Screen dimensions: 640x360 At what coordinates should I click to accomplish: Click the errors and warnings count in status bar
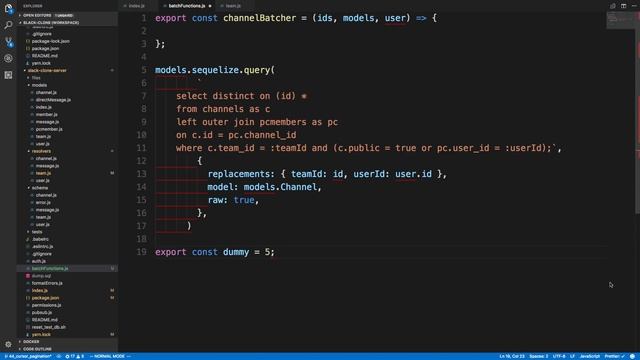[75, 356]
